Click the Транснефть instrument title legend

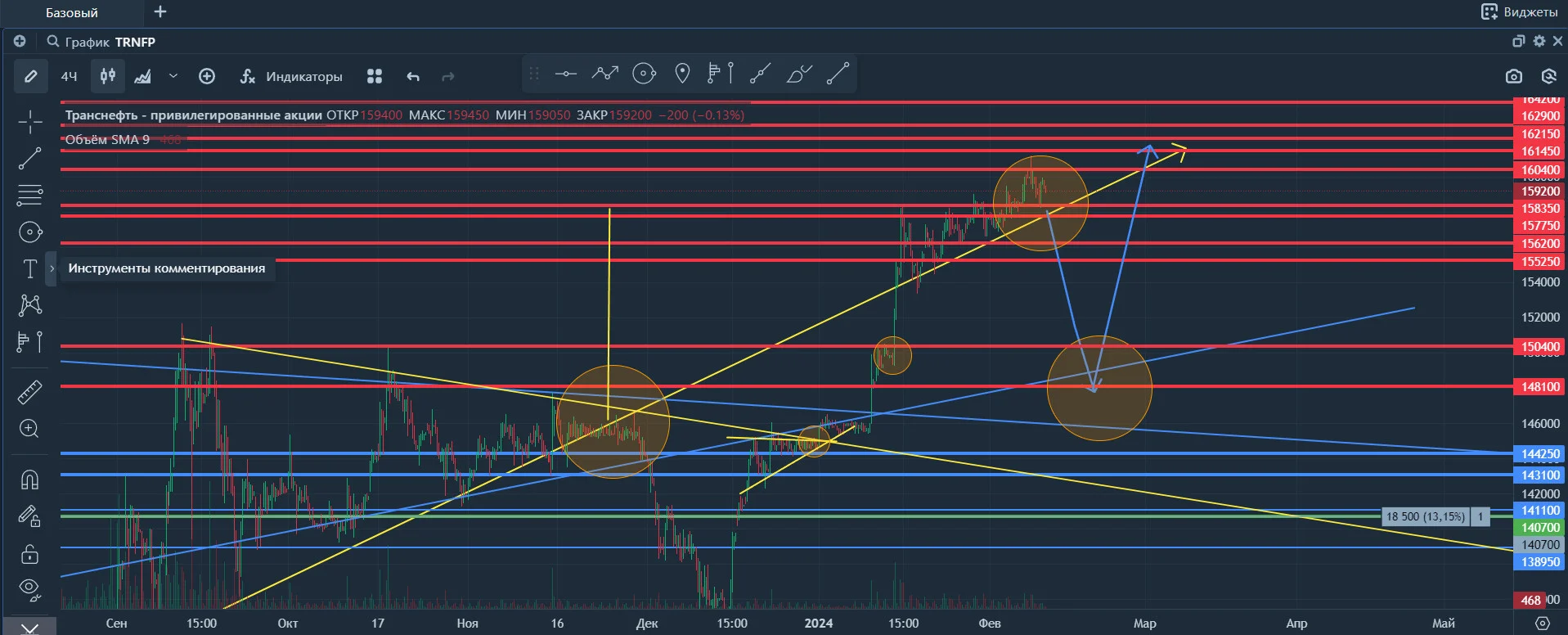tap(193, 115)
